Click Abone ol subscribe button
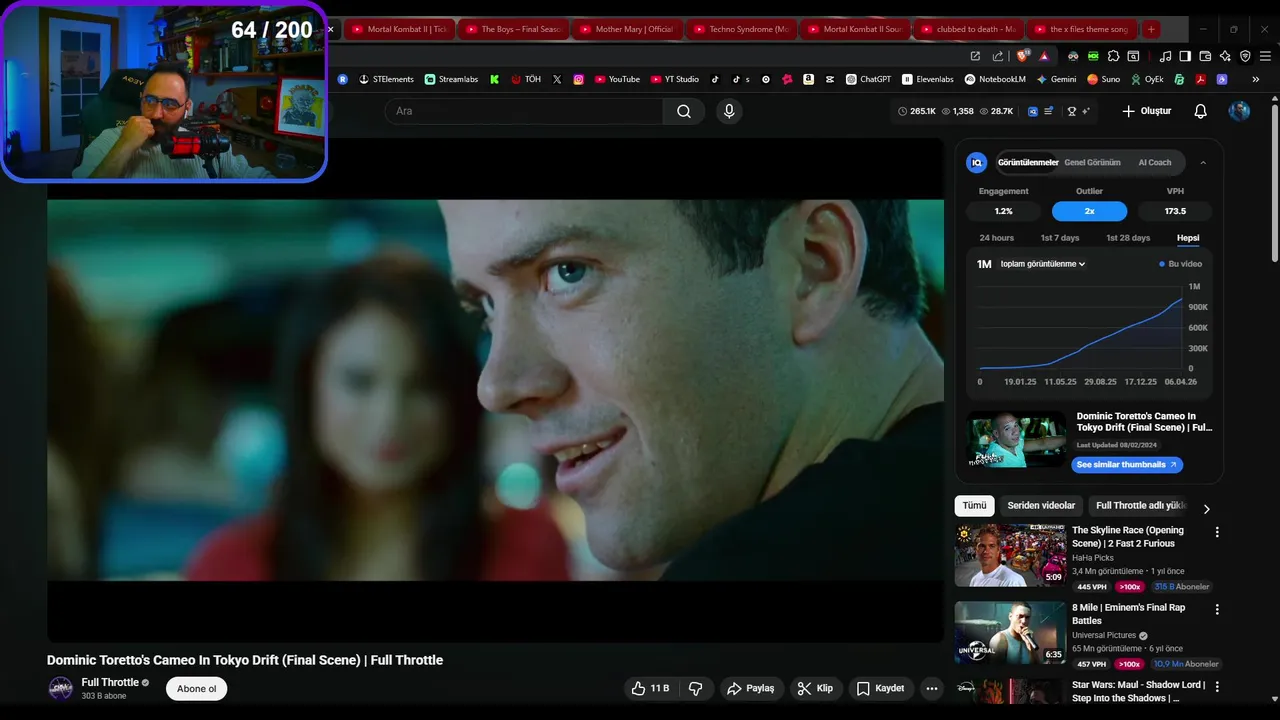 point(196,688)
